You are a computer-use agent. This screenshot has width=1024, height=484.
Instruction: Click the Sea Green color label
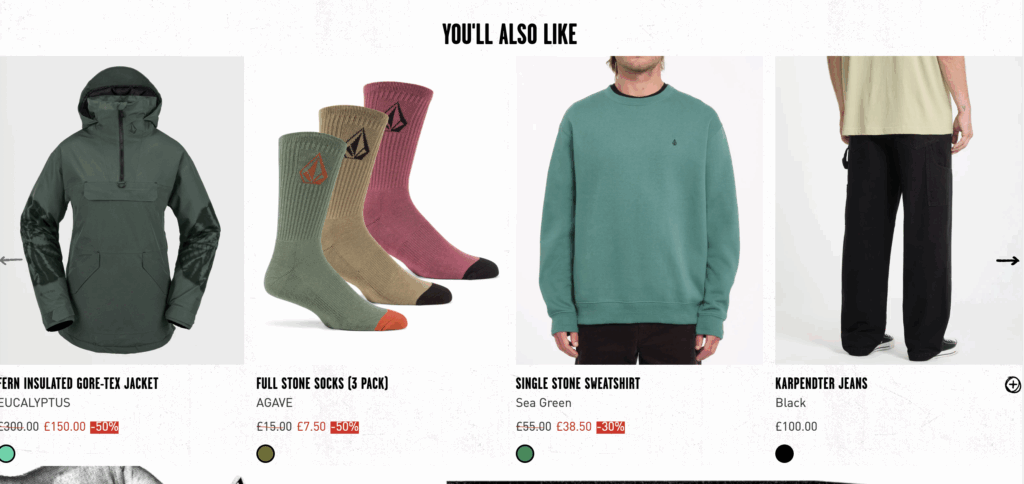pyautogui.click(x=543, y=403)
